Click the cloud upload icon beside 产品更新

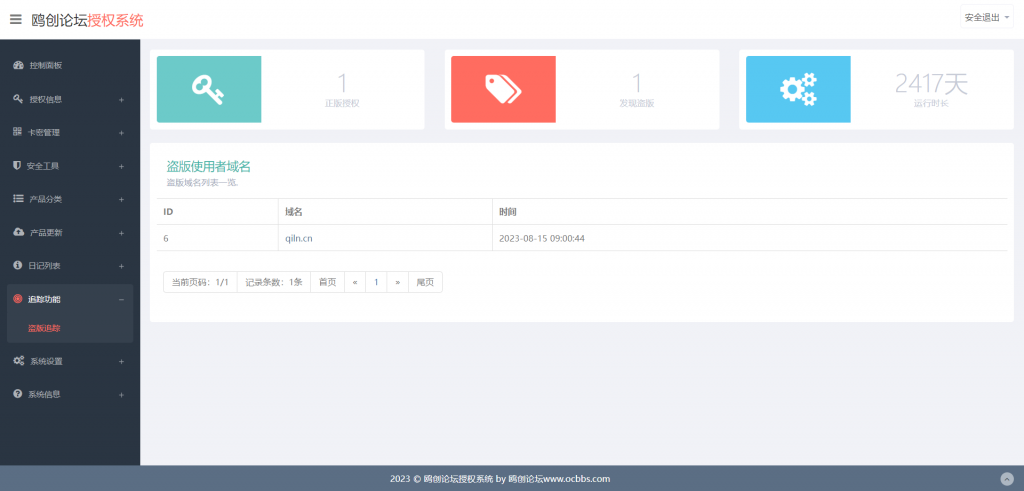coord(18,232)
